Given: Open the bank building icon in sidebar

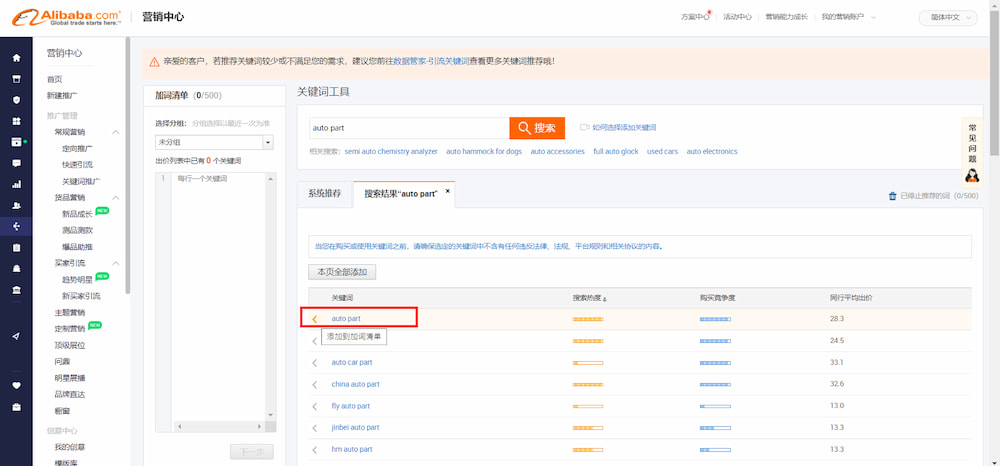Looking at the screenshot, I should (17, 290).
